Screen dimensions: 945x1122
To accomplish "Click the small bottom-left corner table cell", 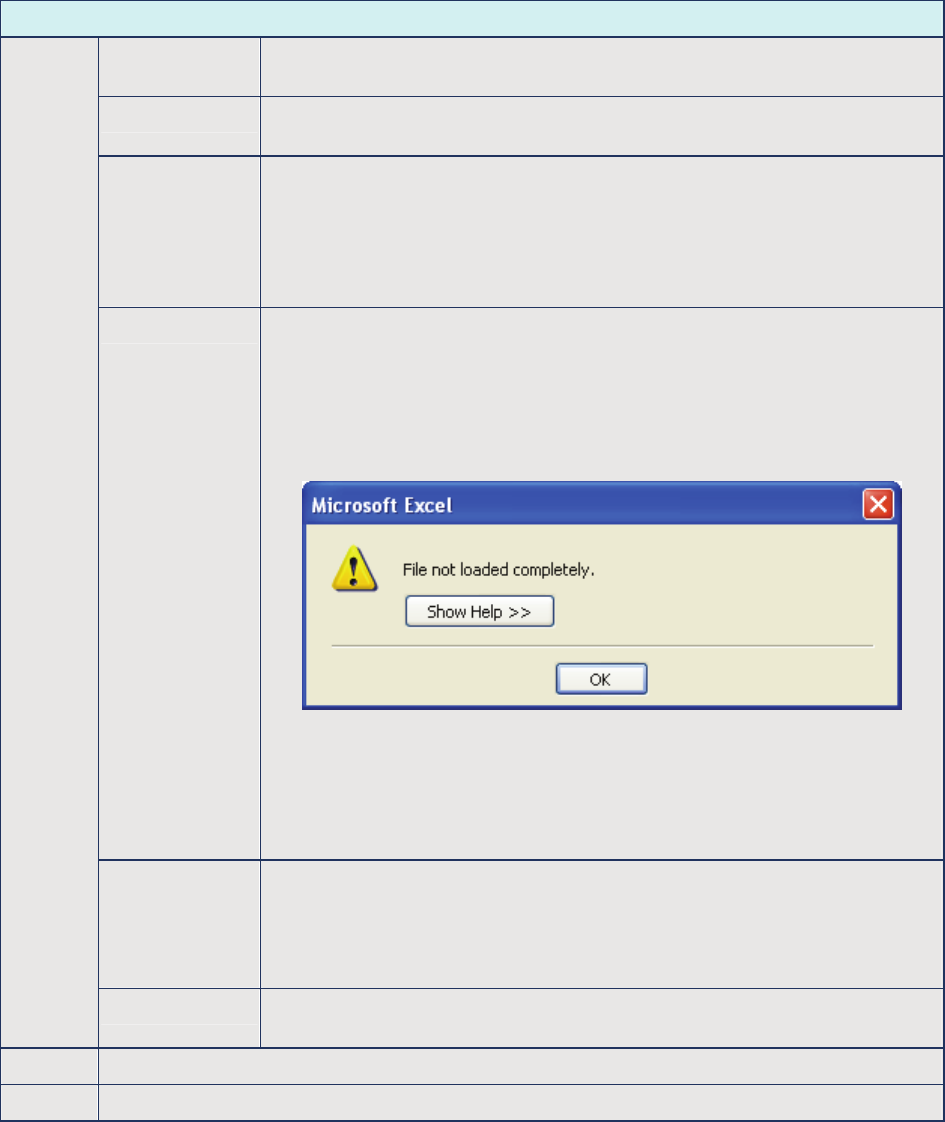I will (49, 1103).
